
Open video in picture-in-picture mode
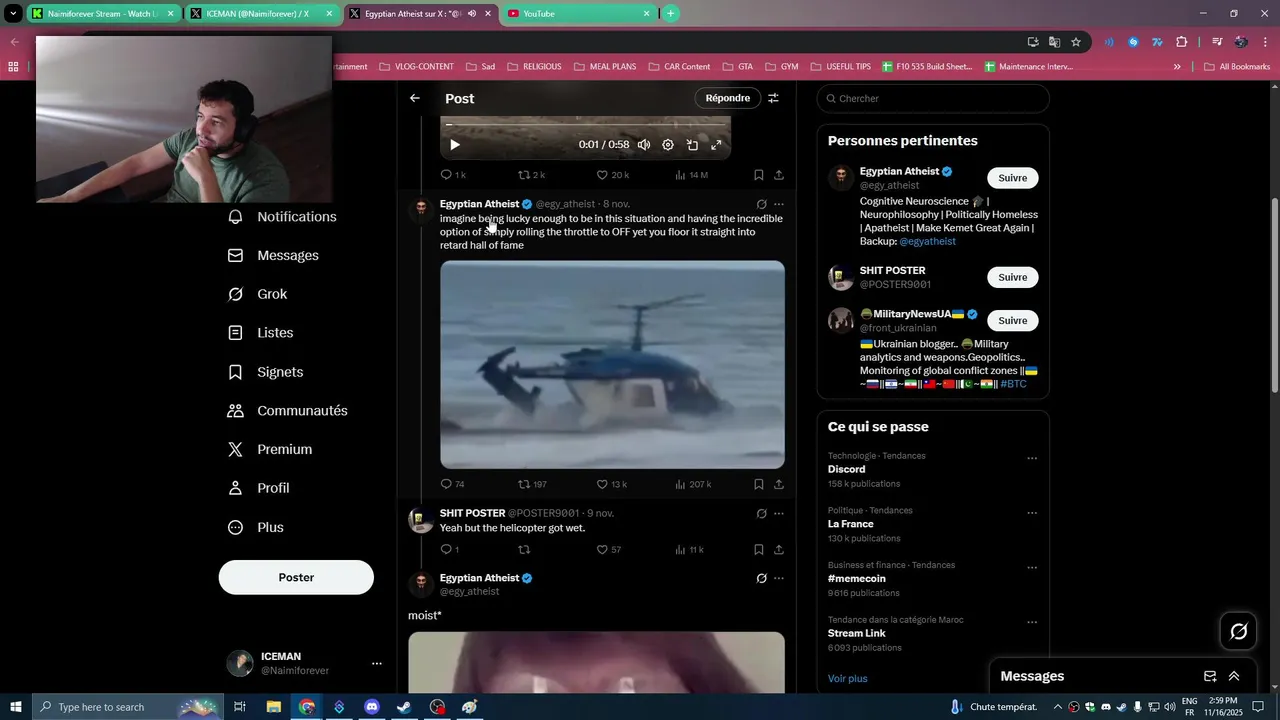[692, 145]
